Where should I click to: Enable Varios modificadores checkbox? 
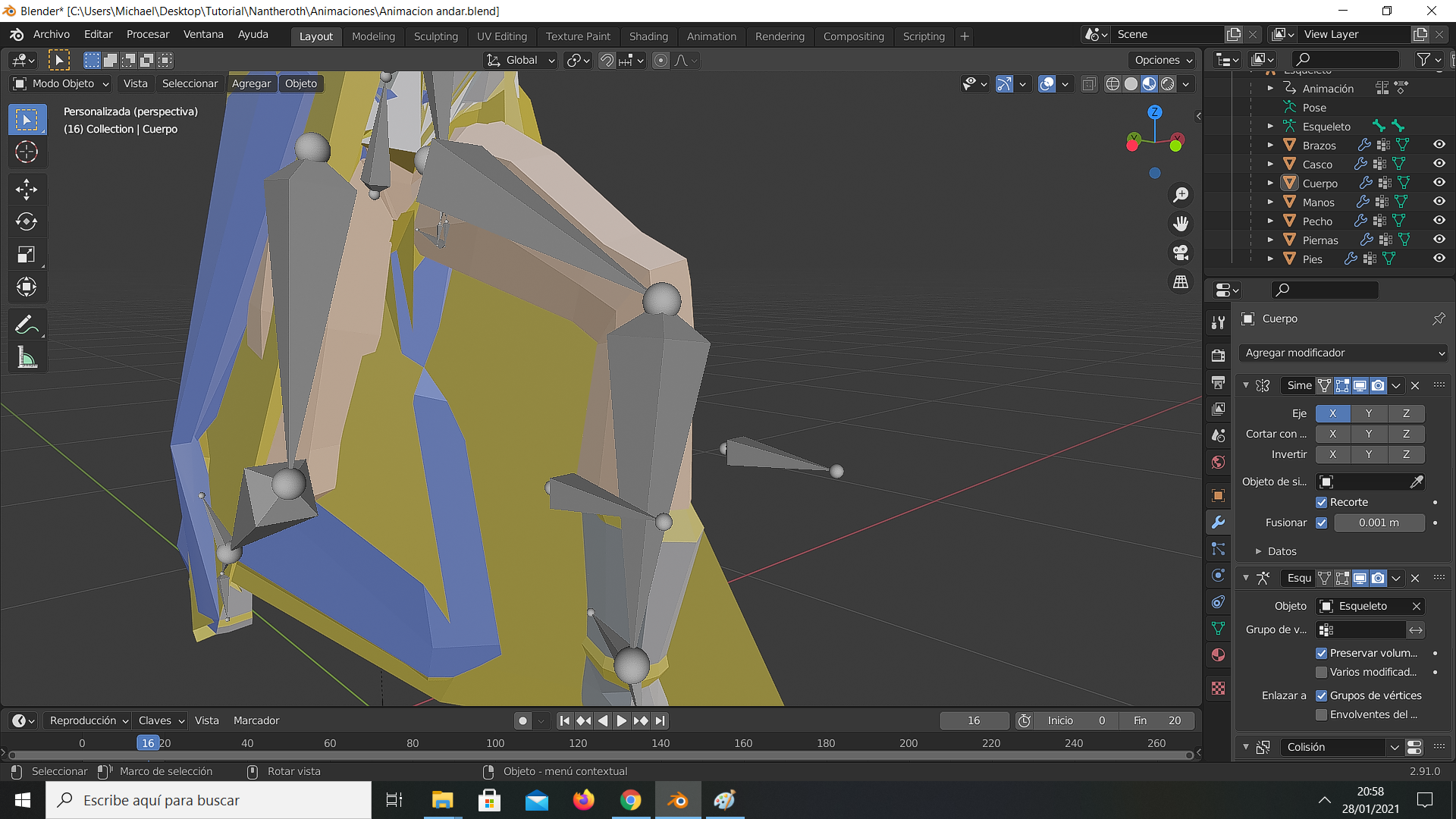(x=1322, y=673)
